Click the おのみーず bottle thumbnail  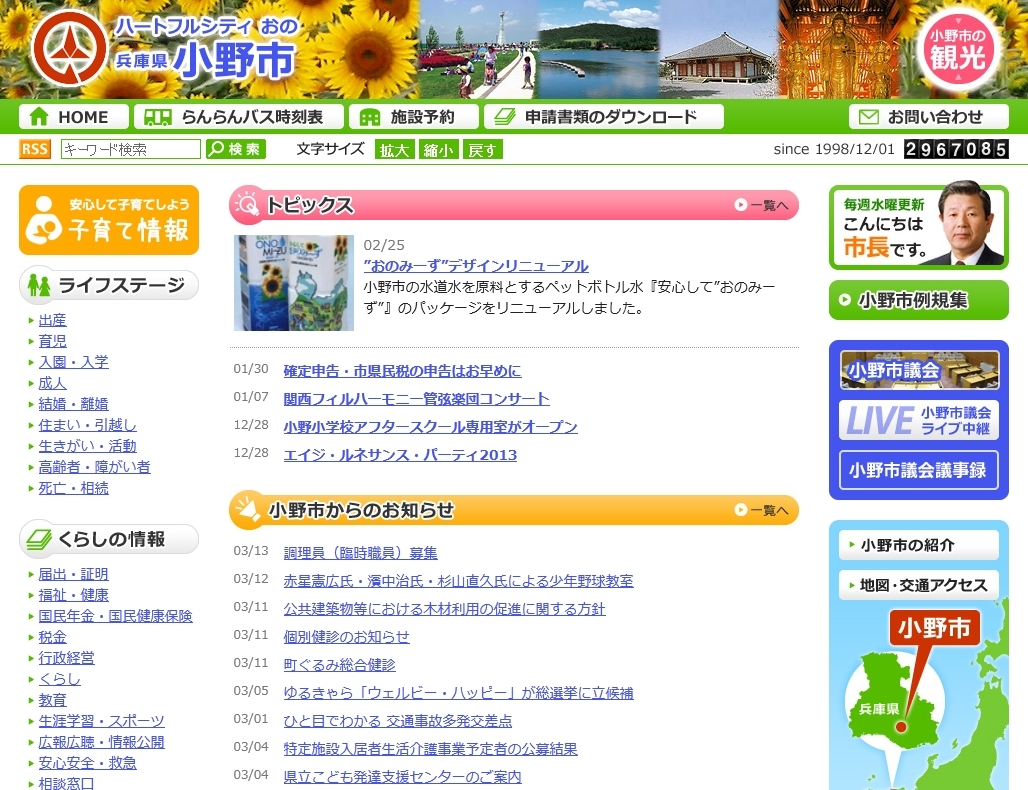pyautogui.click(x=294, y=283)
